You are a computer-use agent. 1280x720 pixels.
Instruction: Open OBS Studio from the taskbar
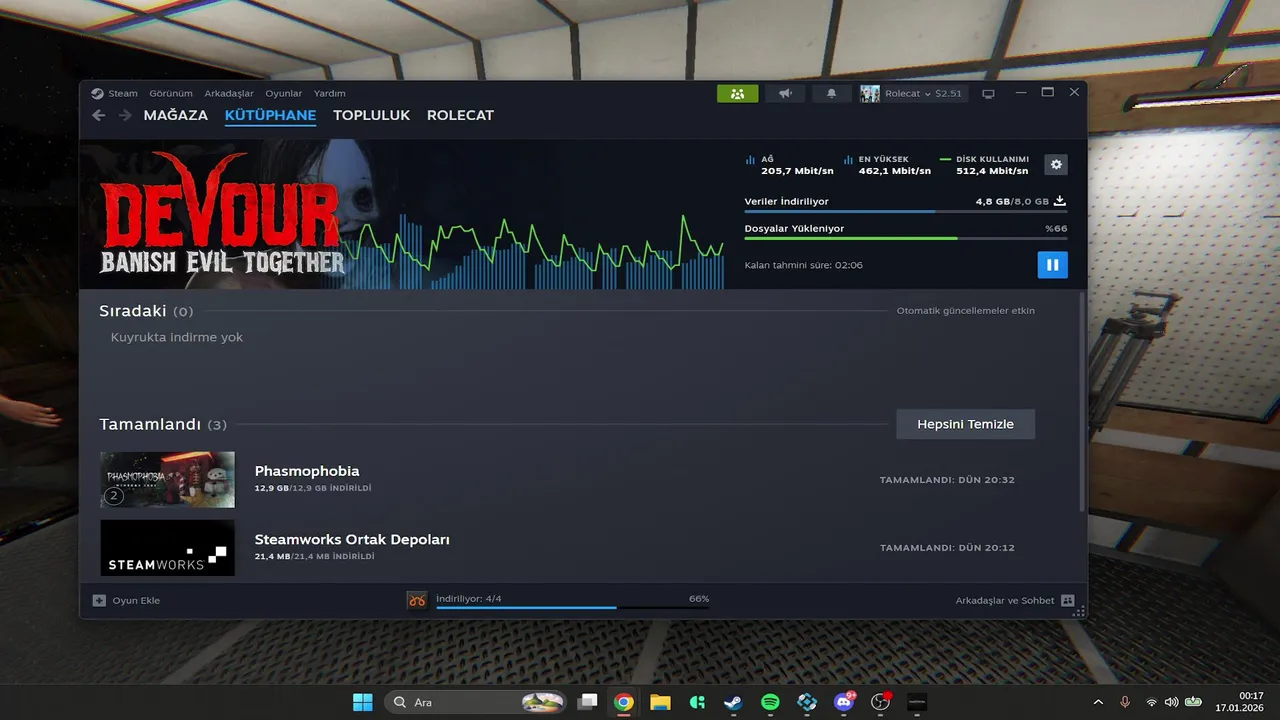click(x=880, y=702)
